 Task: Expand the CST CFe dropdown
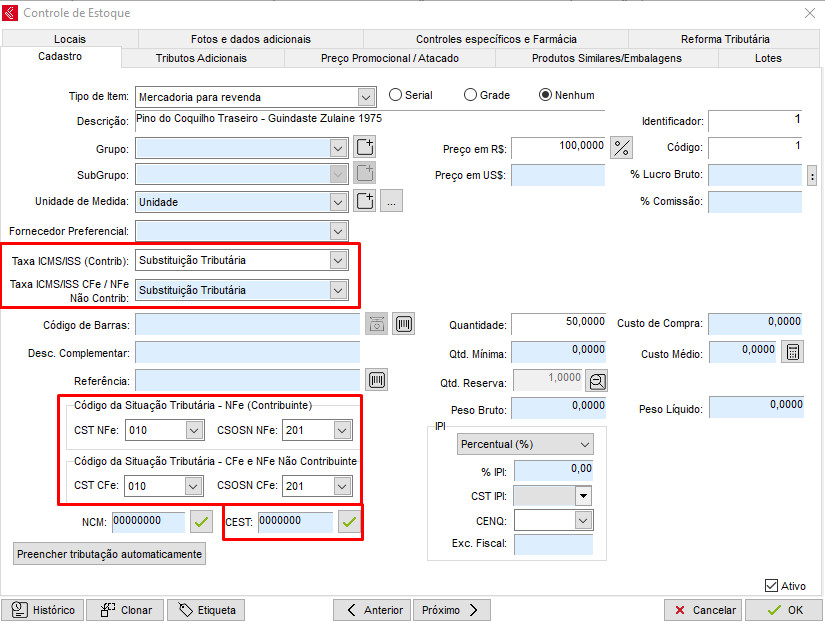coord(194,486)
